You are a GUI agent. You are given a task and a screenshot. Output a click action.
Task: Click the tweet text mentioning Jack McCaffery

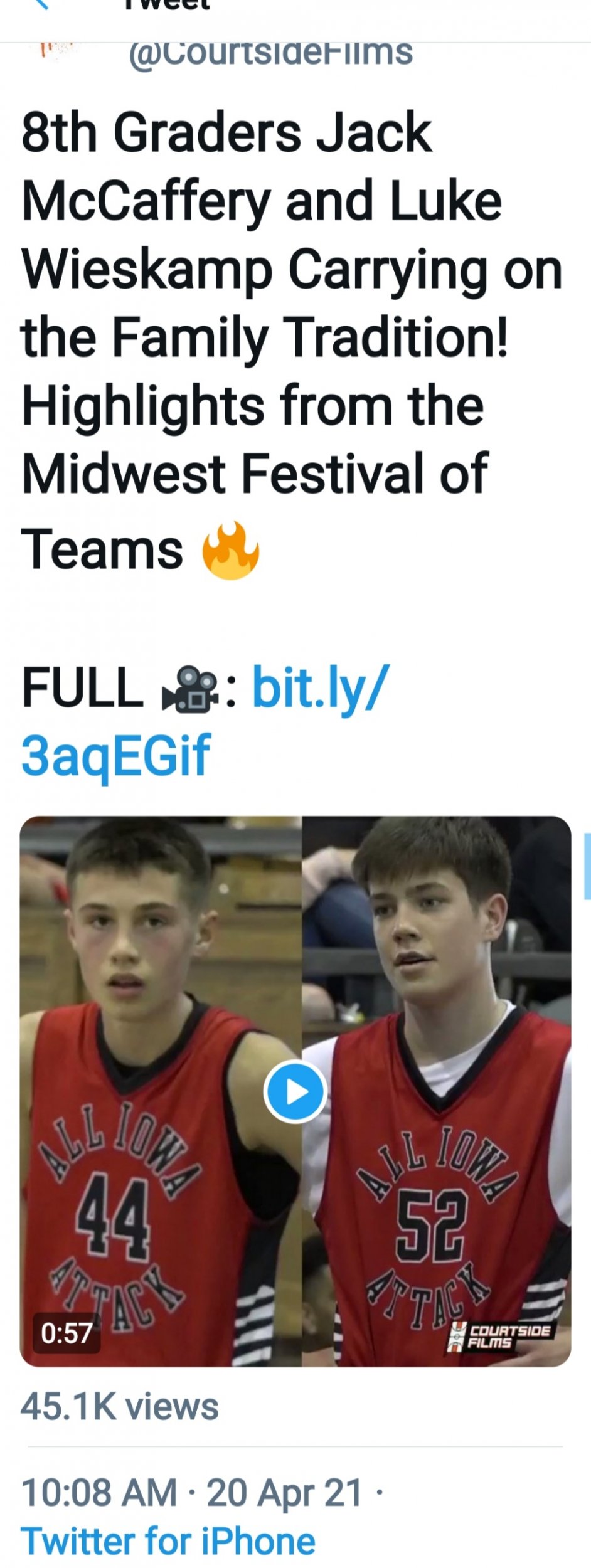tap(292, 339)
